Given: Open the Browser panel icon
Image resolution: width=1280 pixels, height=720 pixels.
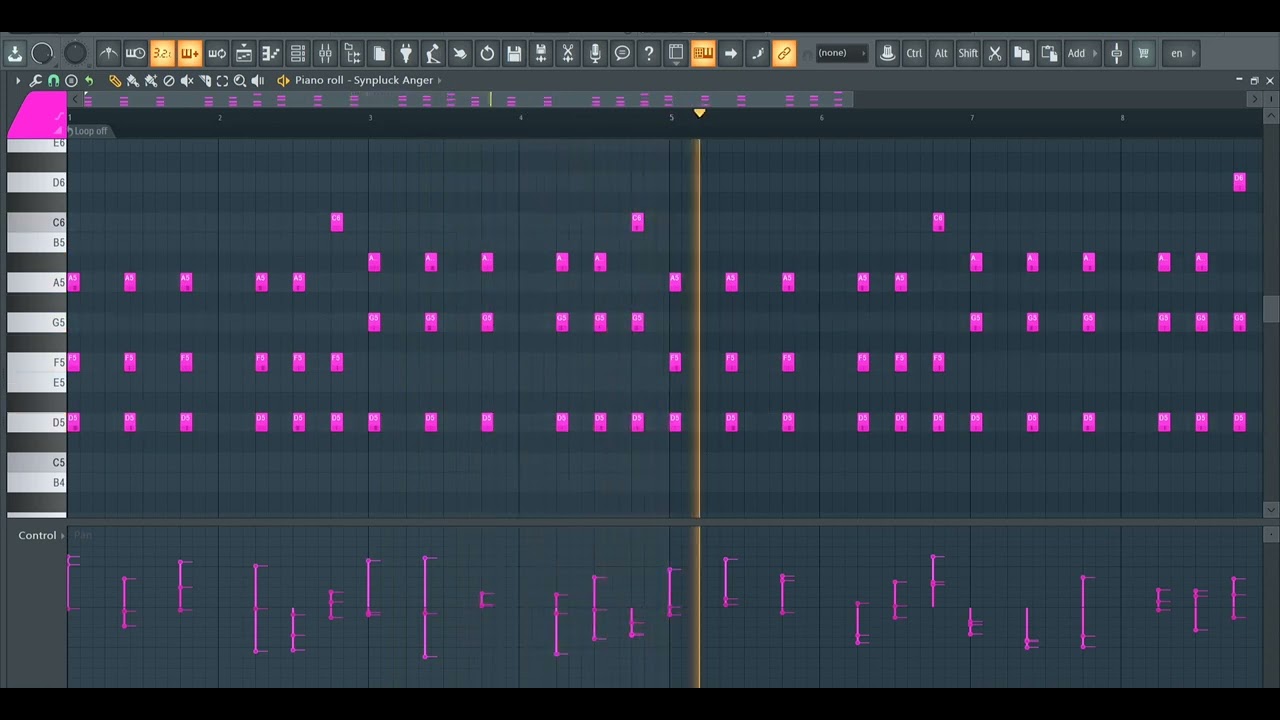Looking at the screenshot, I should click(352, 53).
